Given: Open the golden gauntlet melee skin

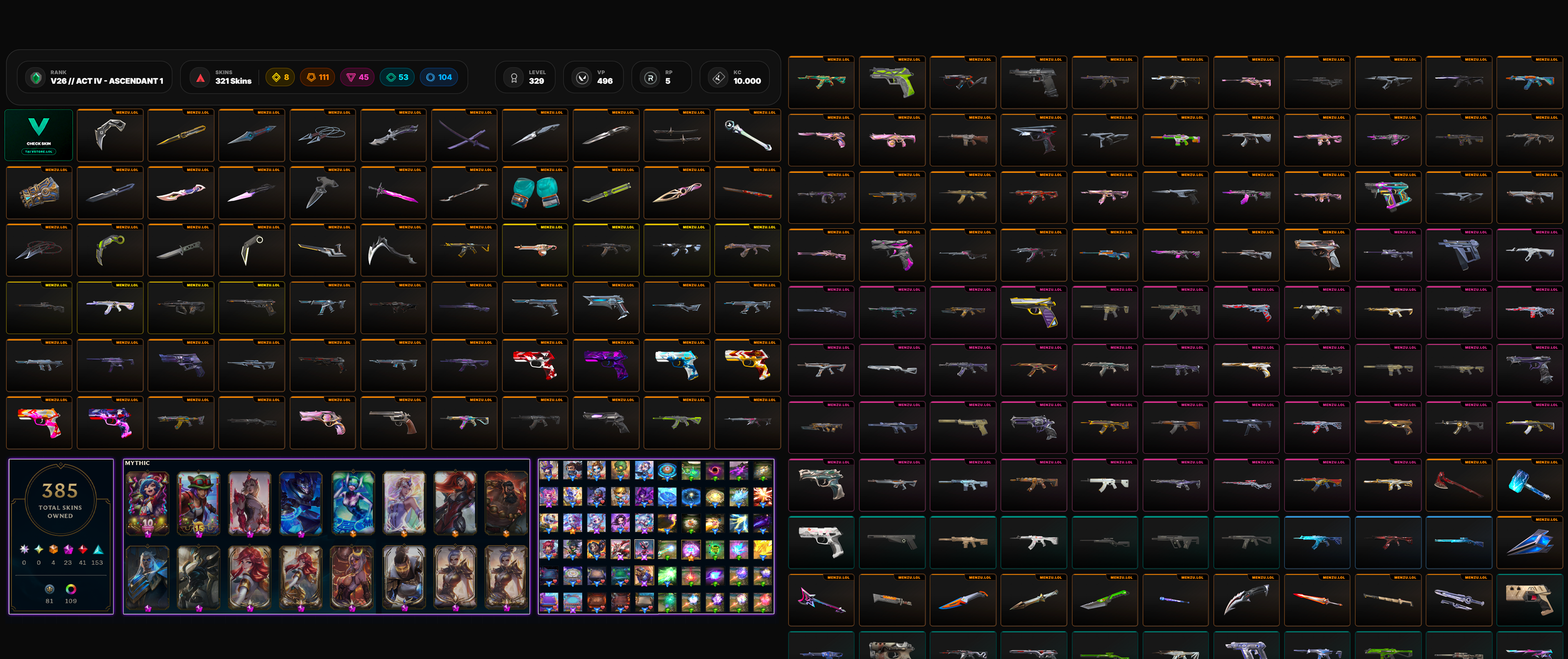Looking at the screenshot, I should (39, 193).
